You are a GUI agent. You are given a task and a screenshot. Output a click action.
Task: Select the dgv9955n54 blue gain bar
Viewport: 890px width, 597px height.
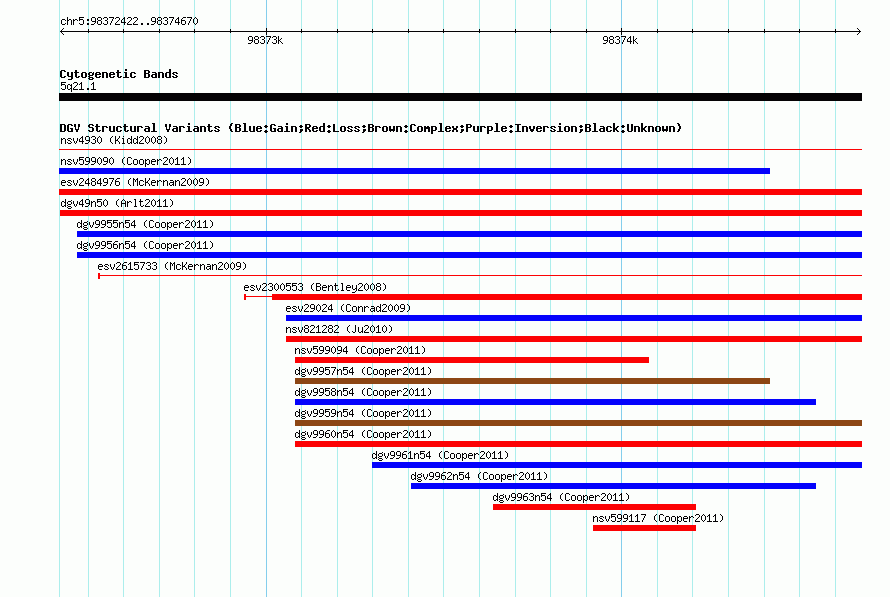tap(469, 234)
